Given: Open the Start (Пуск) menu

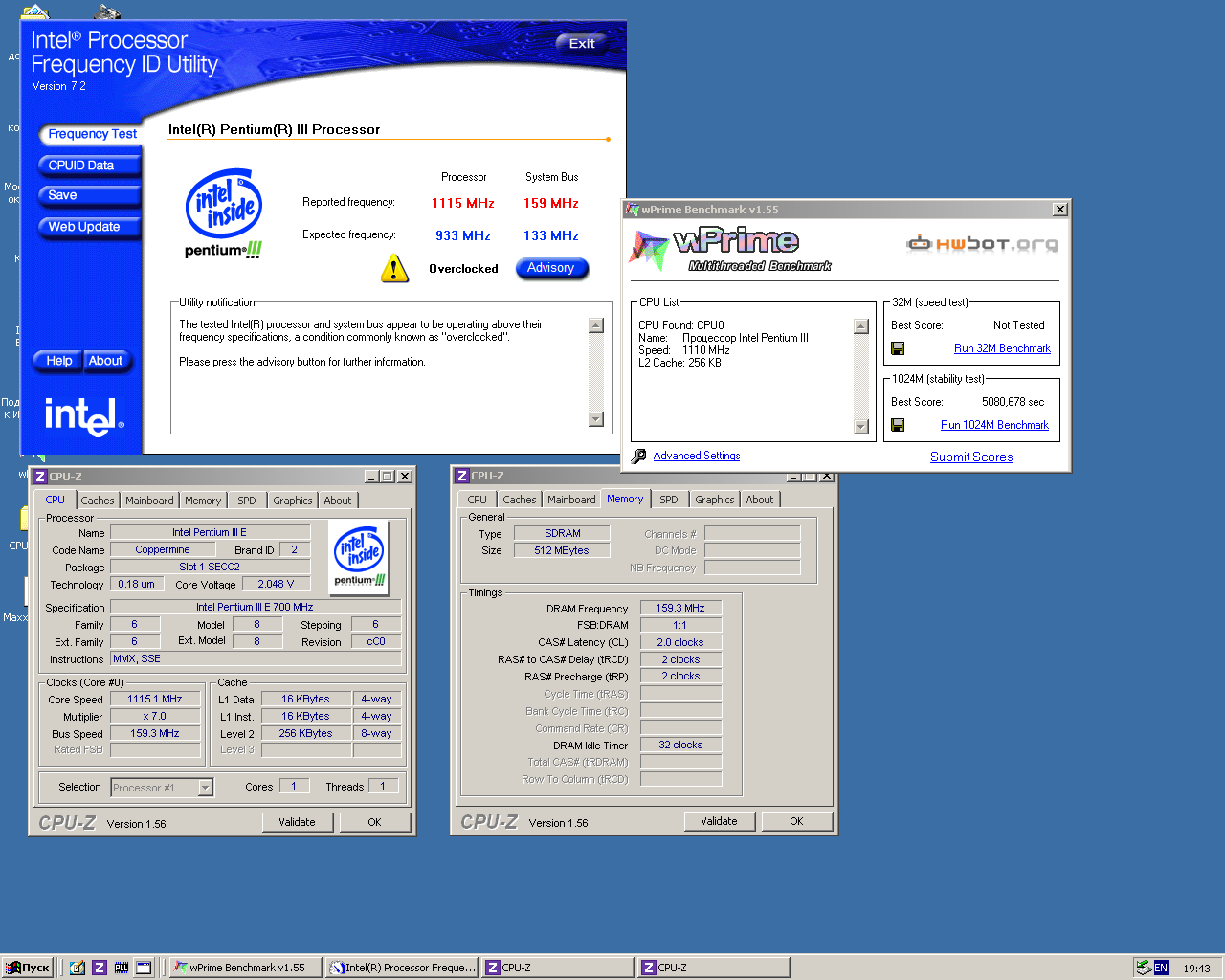Looking at the screenshot, I should 28,968.
